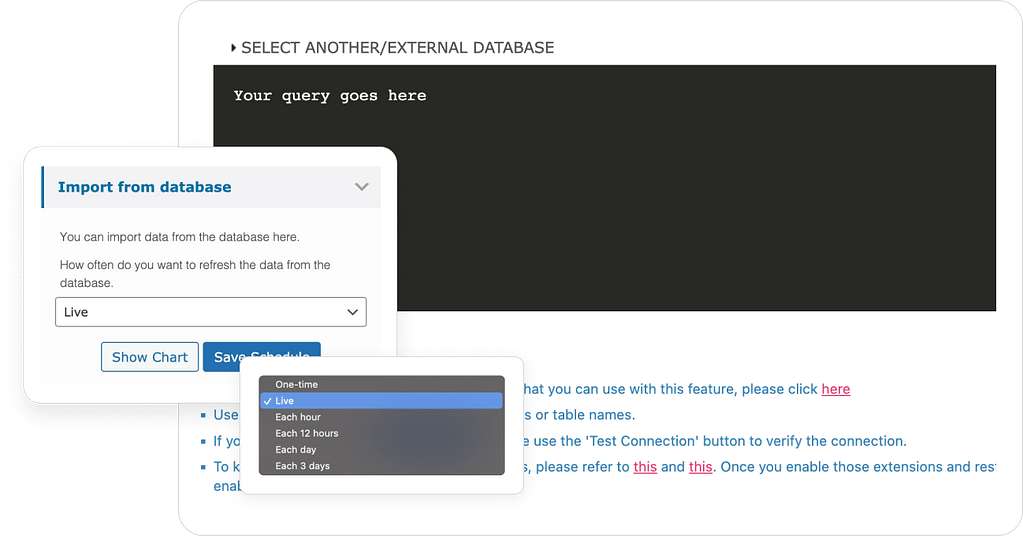Click the down arrow in the Live select box
This screenshot has width=1023, height=536.
(x=352, y=312)
